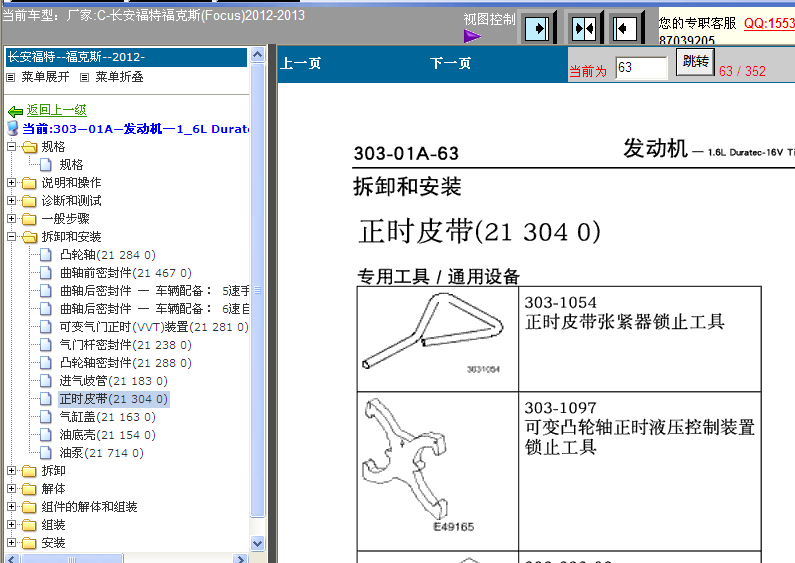Click 菜单折叠 to collapse menu

(x=119, y=77)
